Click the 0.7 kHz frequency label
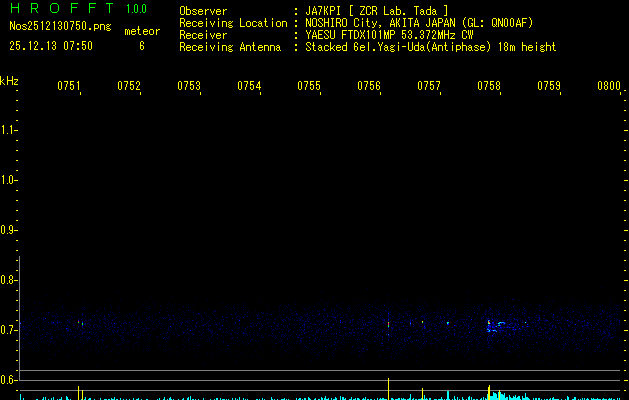This screenshot has width=629, height=400. [9, 330]
